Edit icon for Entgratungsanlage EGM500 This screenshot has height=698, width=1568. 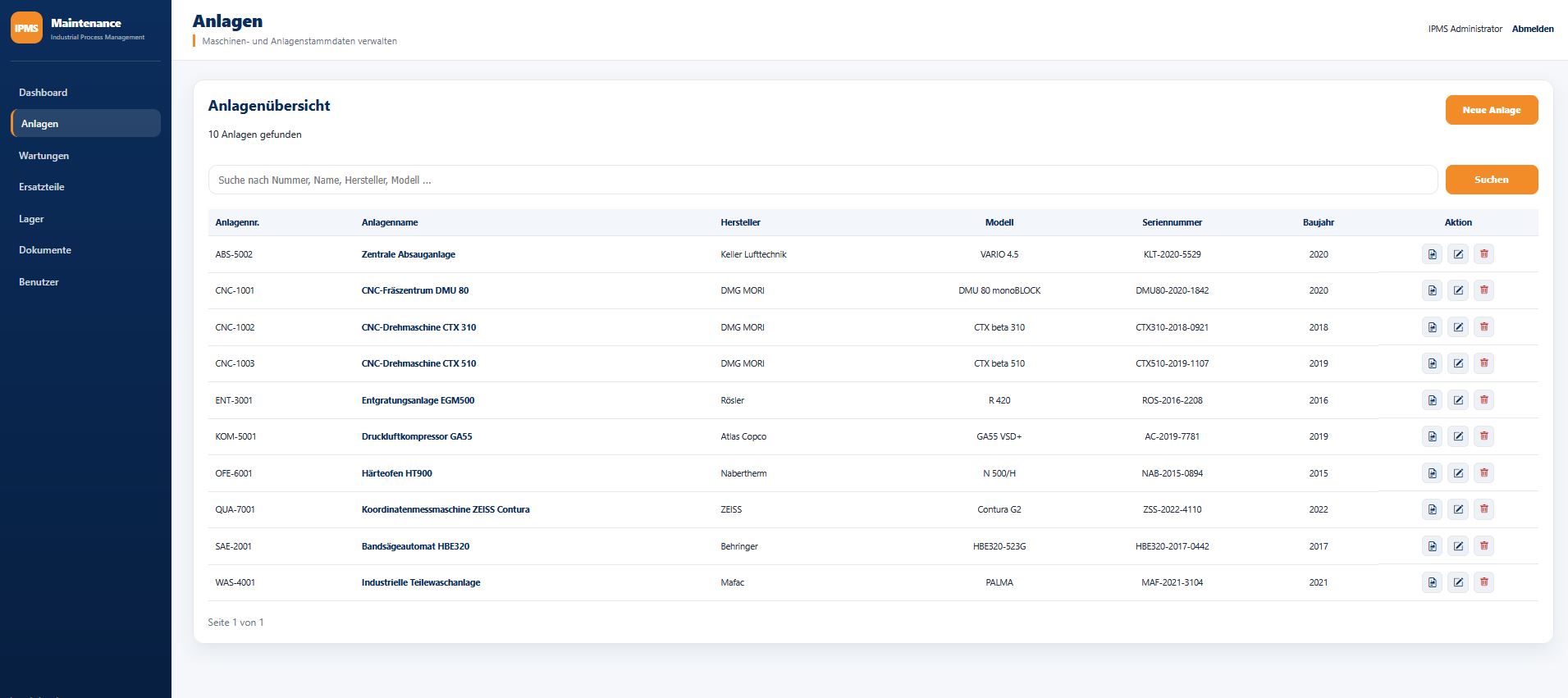coord(1458,400)
